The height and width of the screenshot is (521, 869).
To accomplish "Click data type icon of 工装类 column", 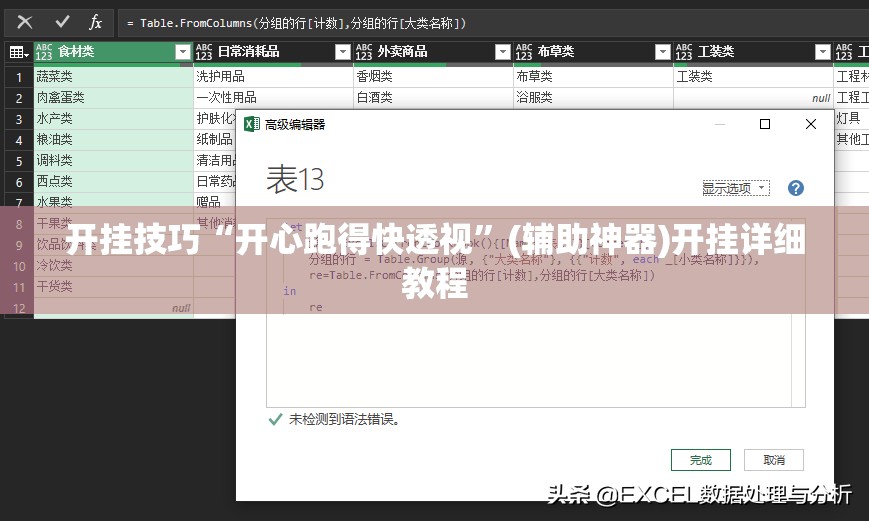I will pos(684,52).
